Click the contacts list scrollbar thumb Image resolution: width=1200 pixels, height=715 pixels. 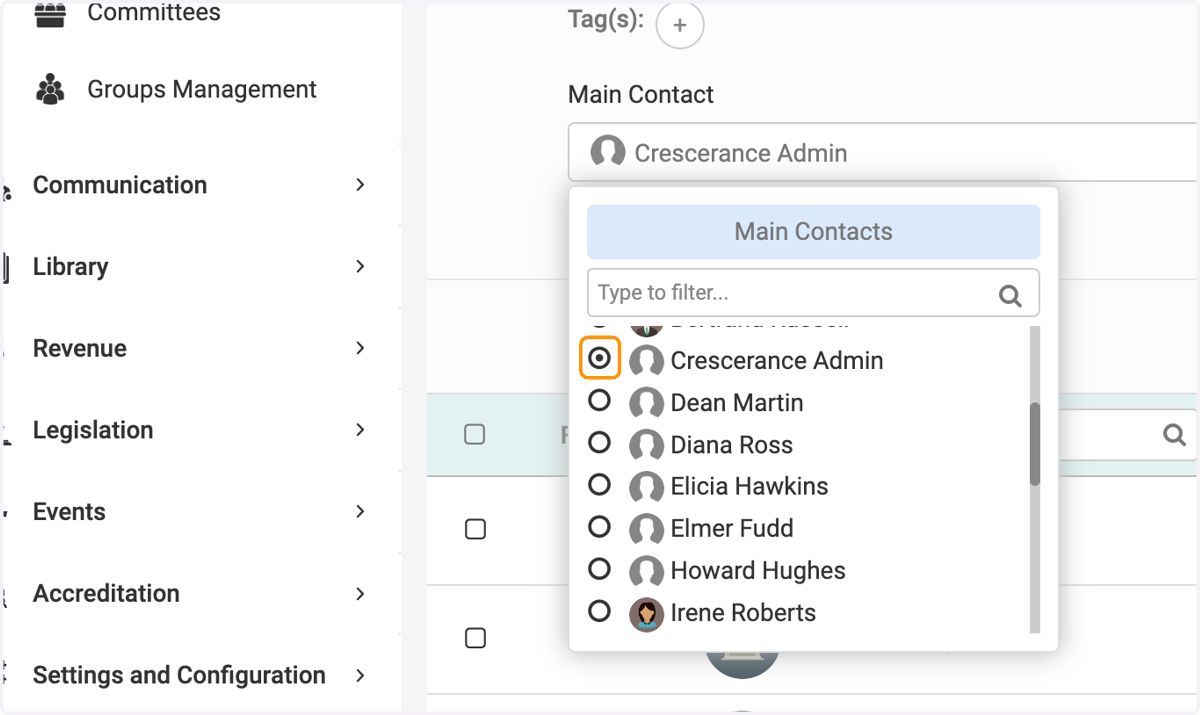[1035, 444]
